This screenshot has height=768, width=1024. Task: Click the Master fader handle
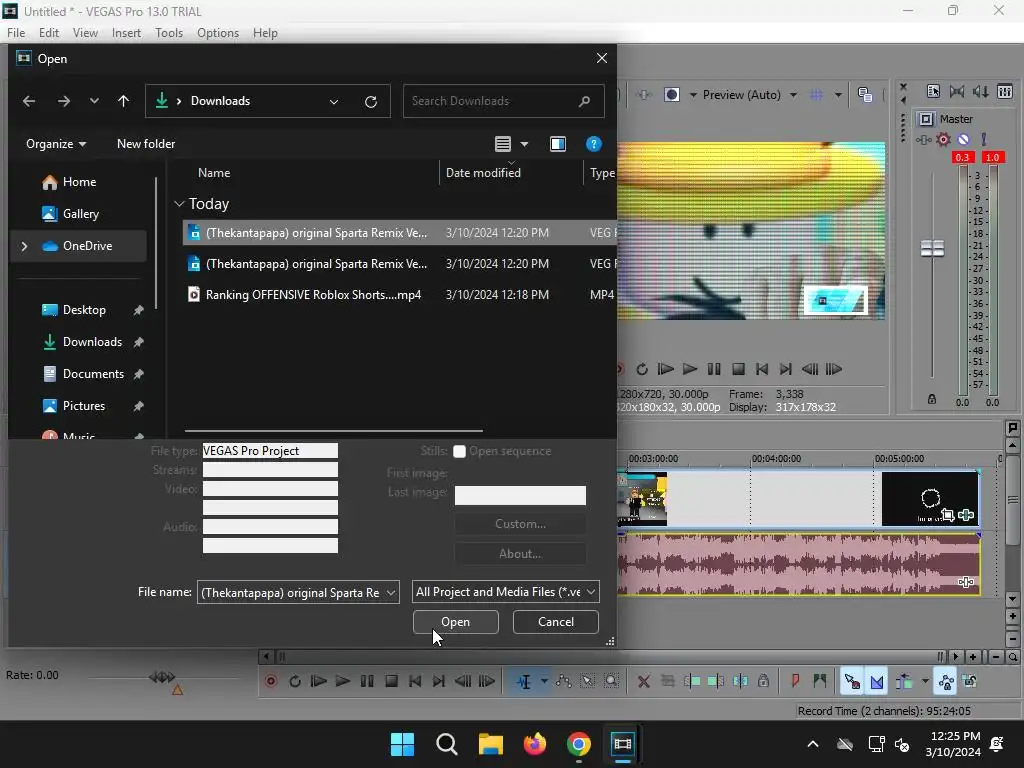point(932,248)
